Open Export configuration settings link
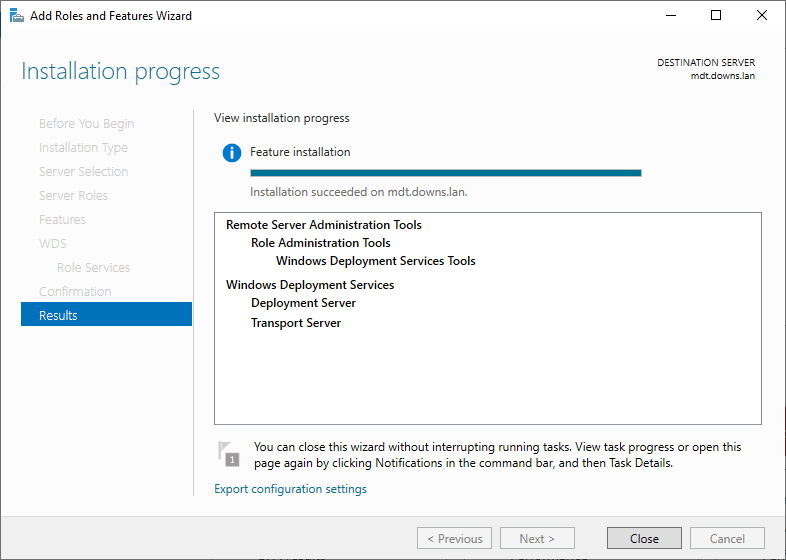Screen dimensions: 786x560 290,489
